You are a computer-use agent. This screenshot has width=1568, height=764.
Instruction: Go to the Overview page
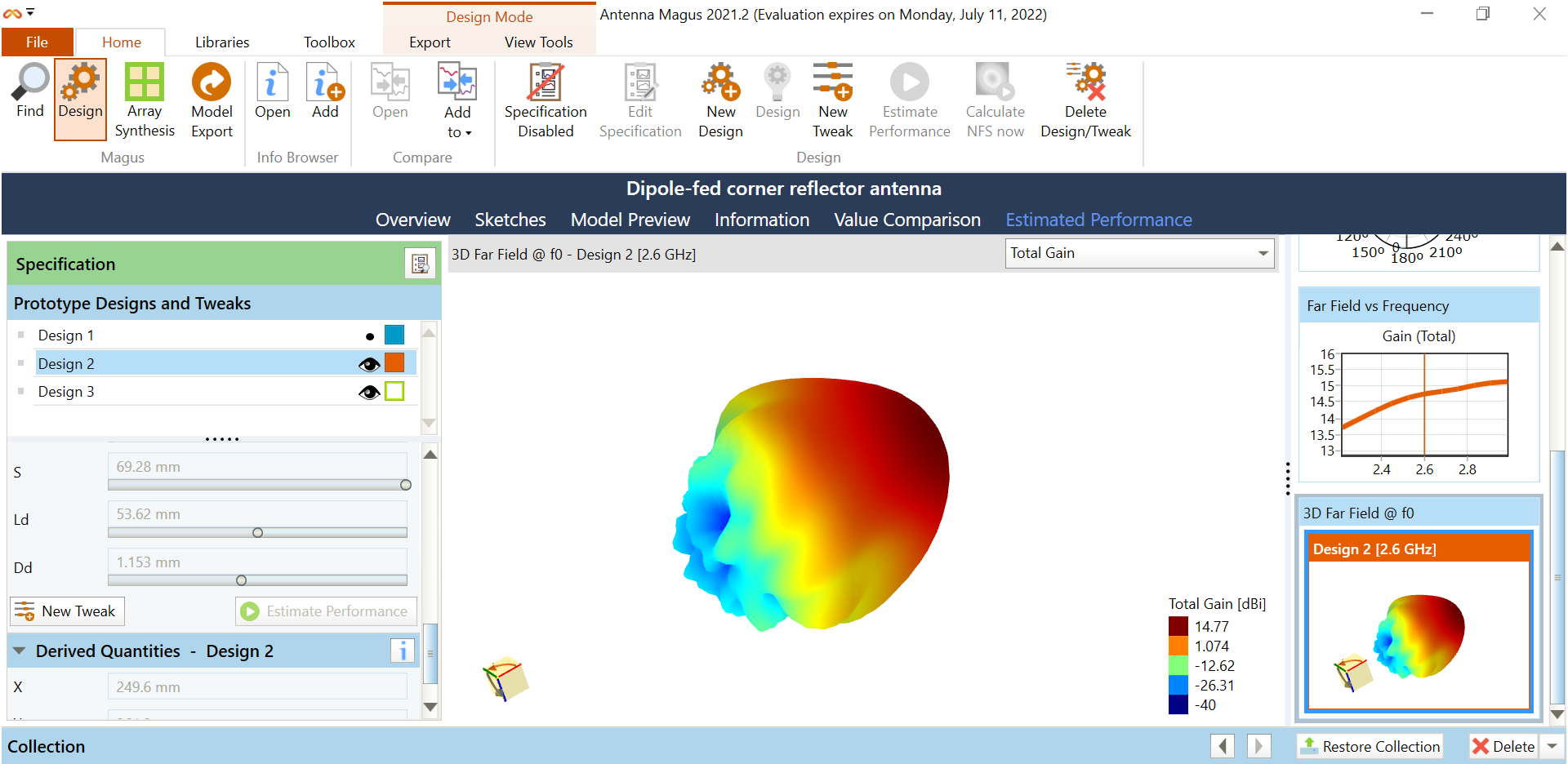(x=412, y=220)
